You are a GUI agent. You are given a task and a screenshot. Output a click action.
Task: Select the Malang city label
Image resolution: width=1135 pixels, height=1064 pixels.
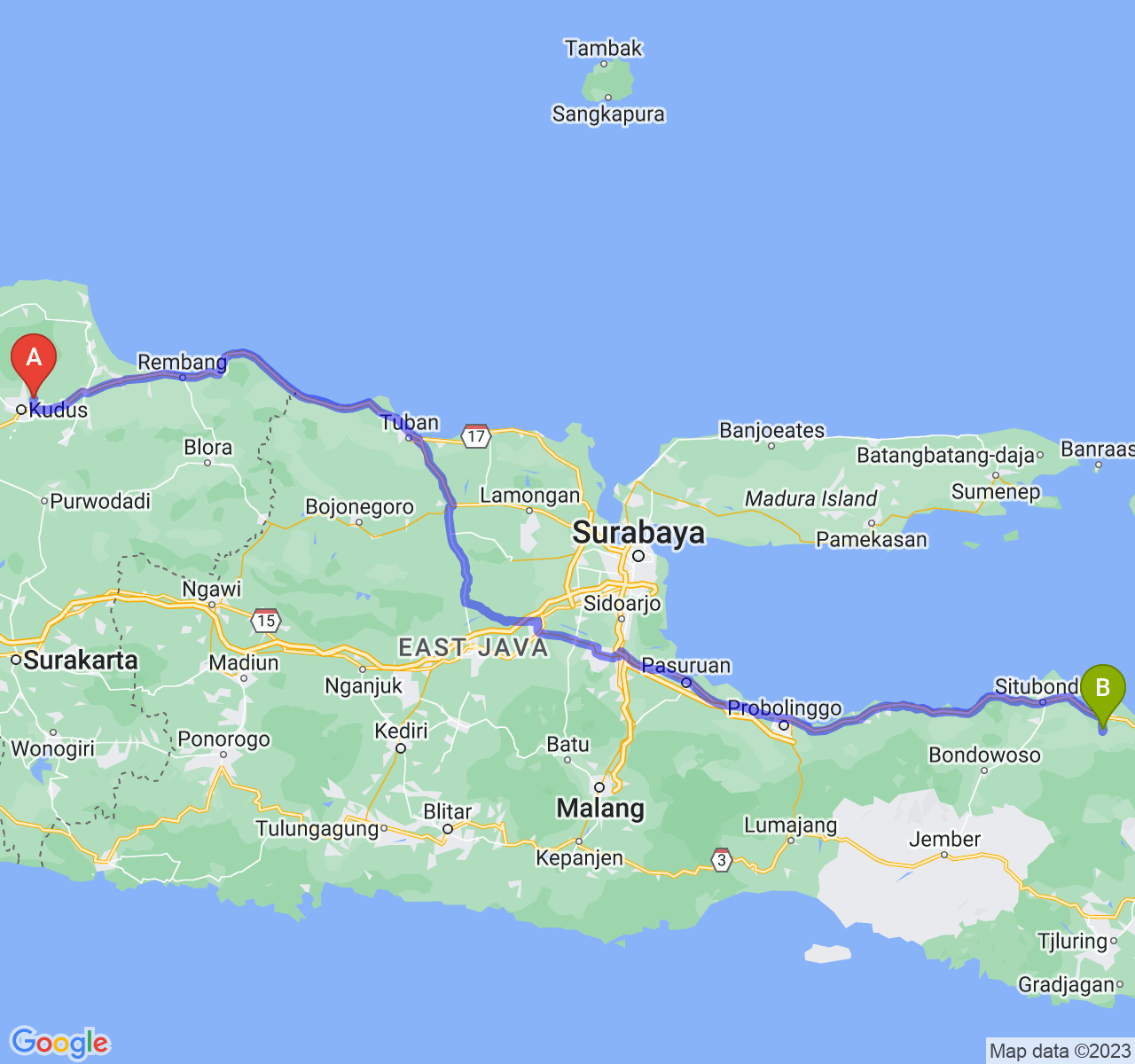tap(600, 808)
